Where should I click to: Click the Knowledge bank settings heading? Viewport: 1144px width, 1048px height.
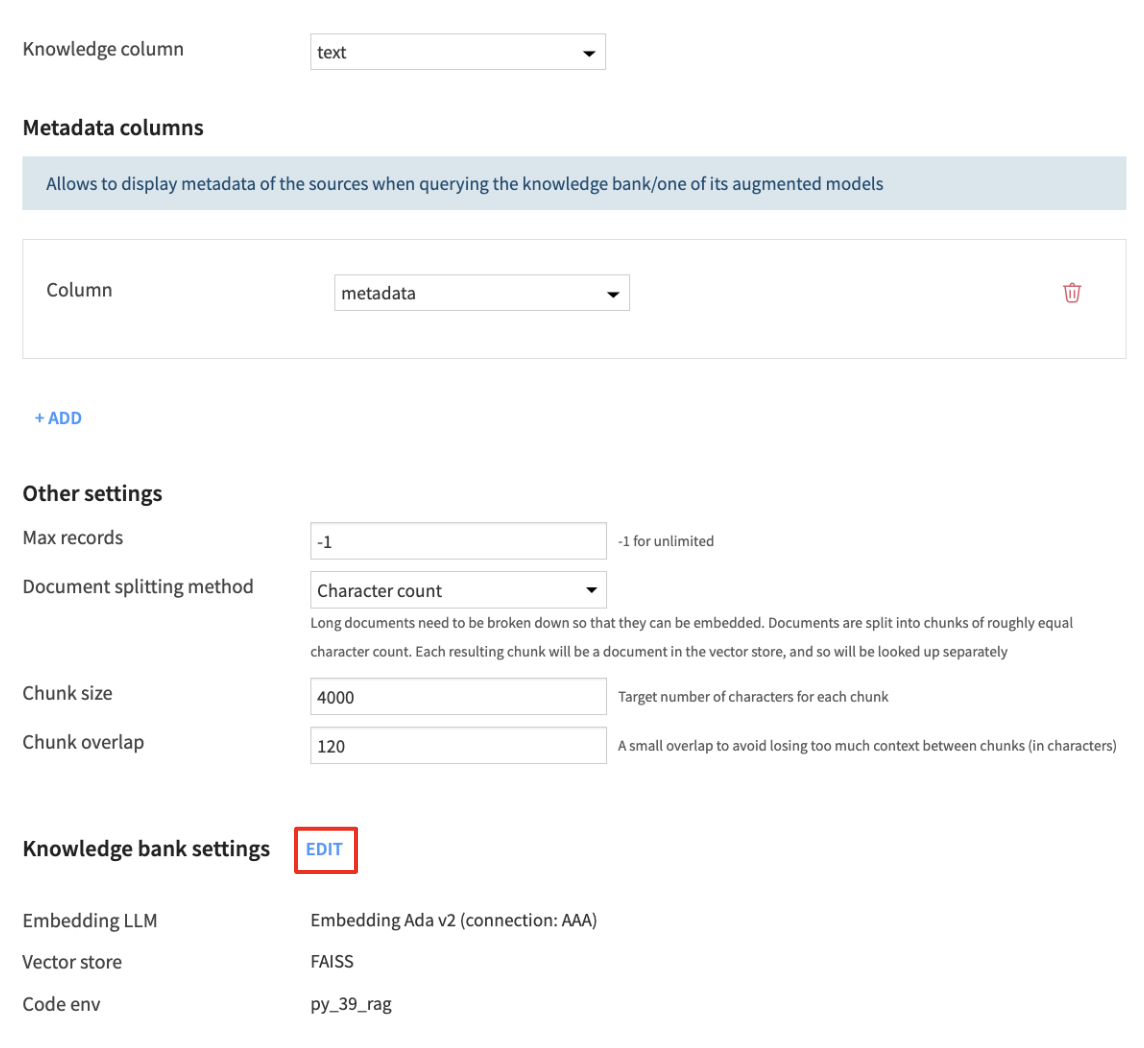(x=146, y=849)
